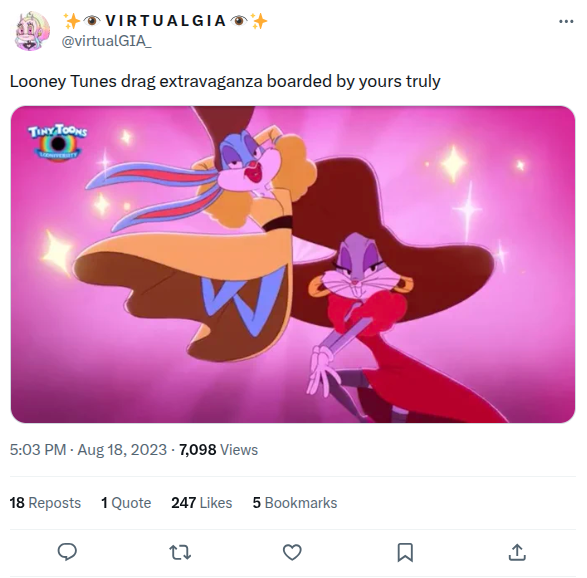Open VIRTUALGIA's profile avatar

32,31
